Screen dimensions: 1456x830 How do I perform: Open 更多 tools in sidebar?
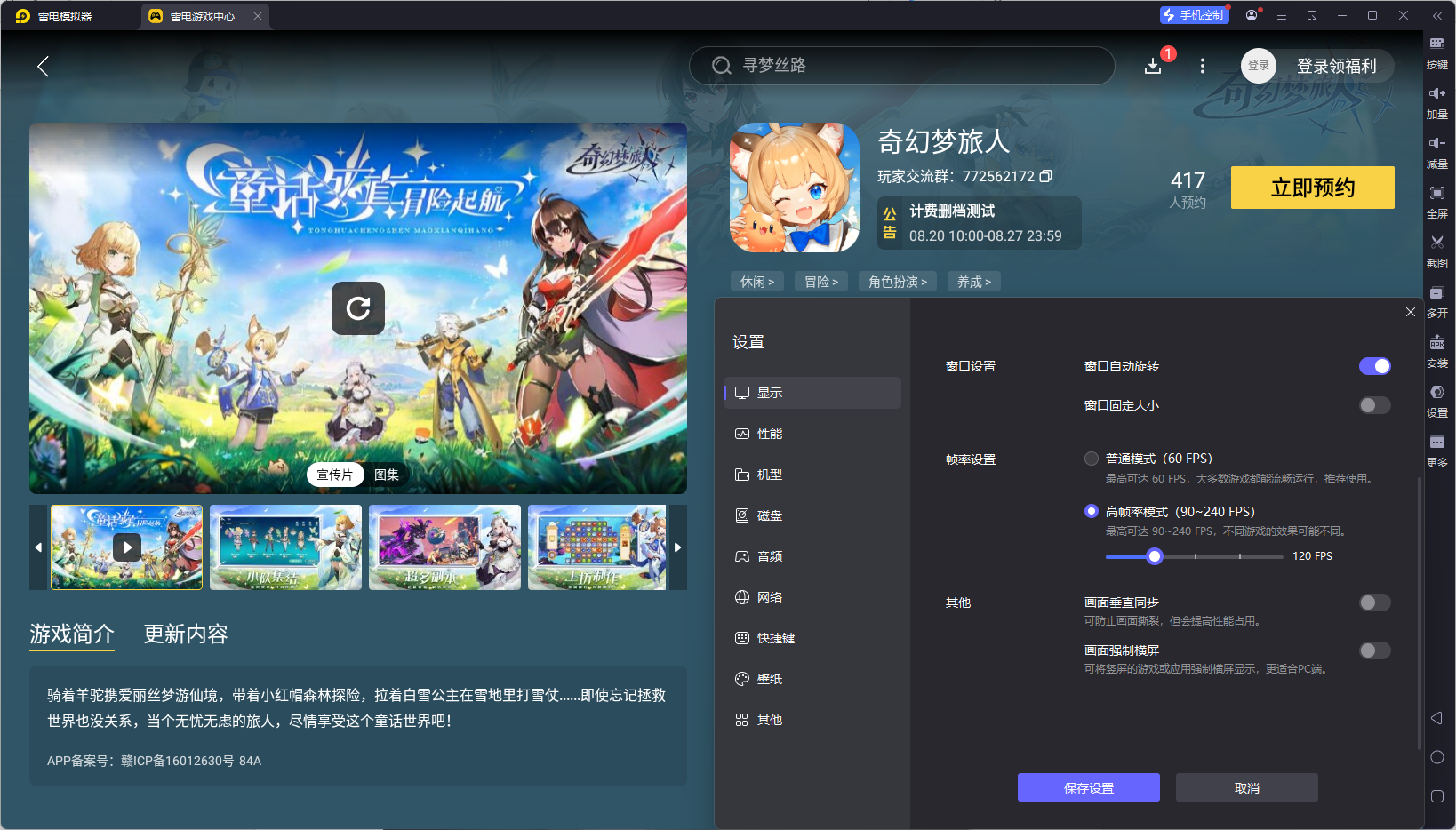[1437, 451]
